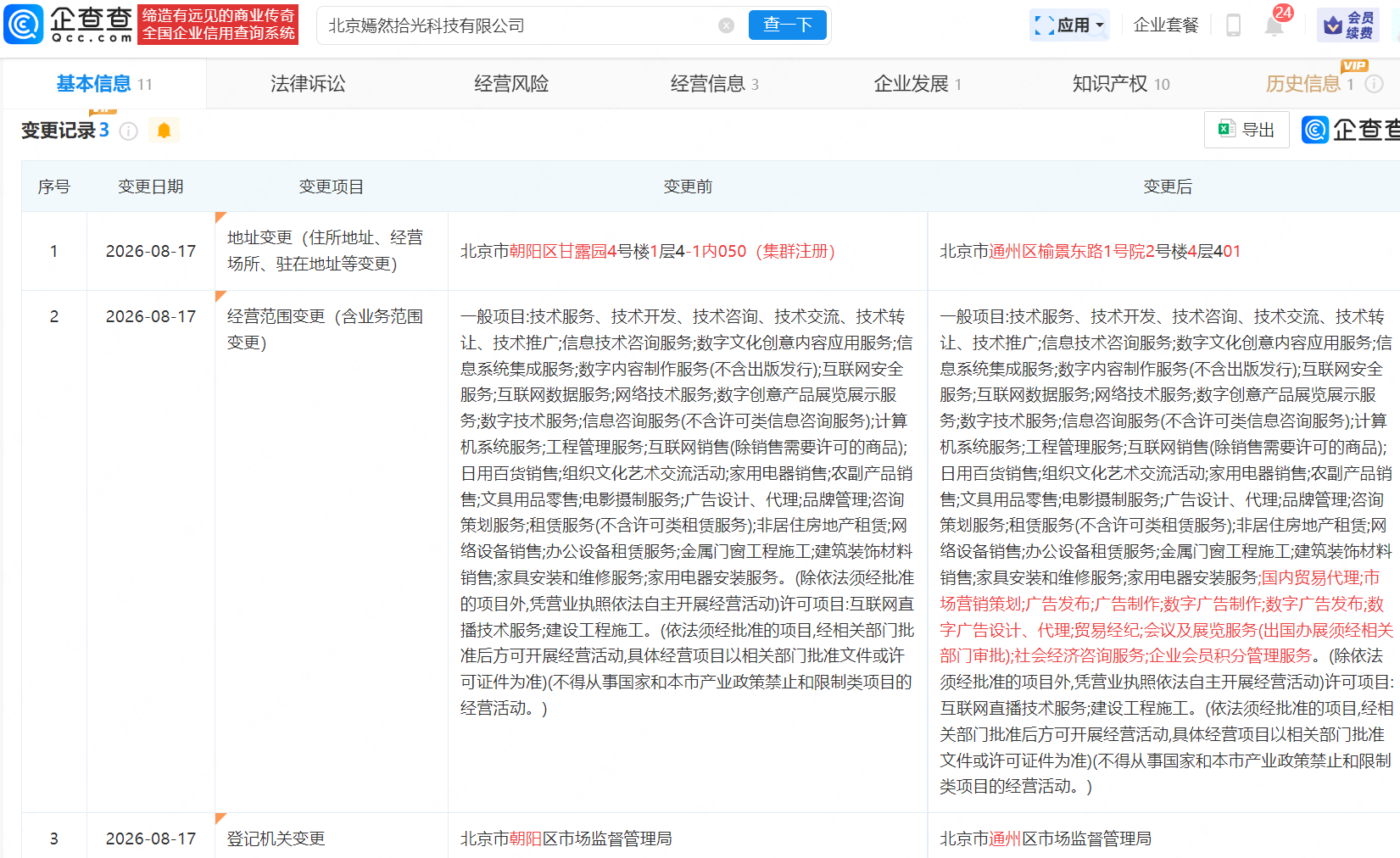Click the 变更项目 column header

332,187
